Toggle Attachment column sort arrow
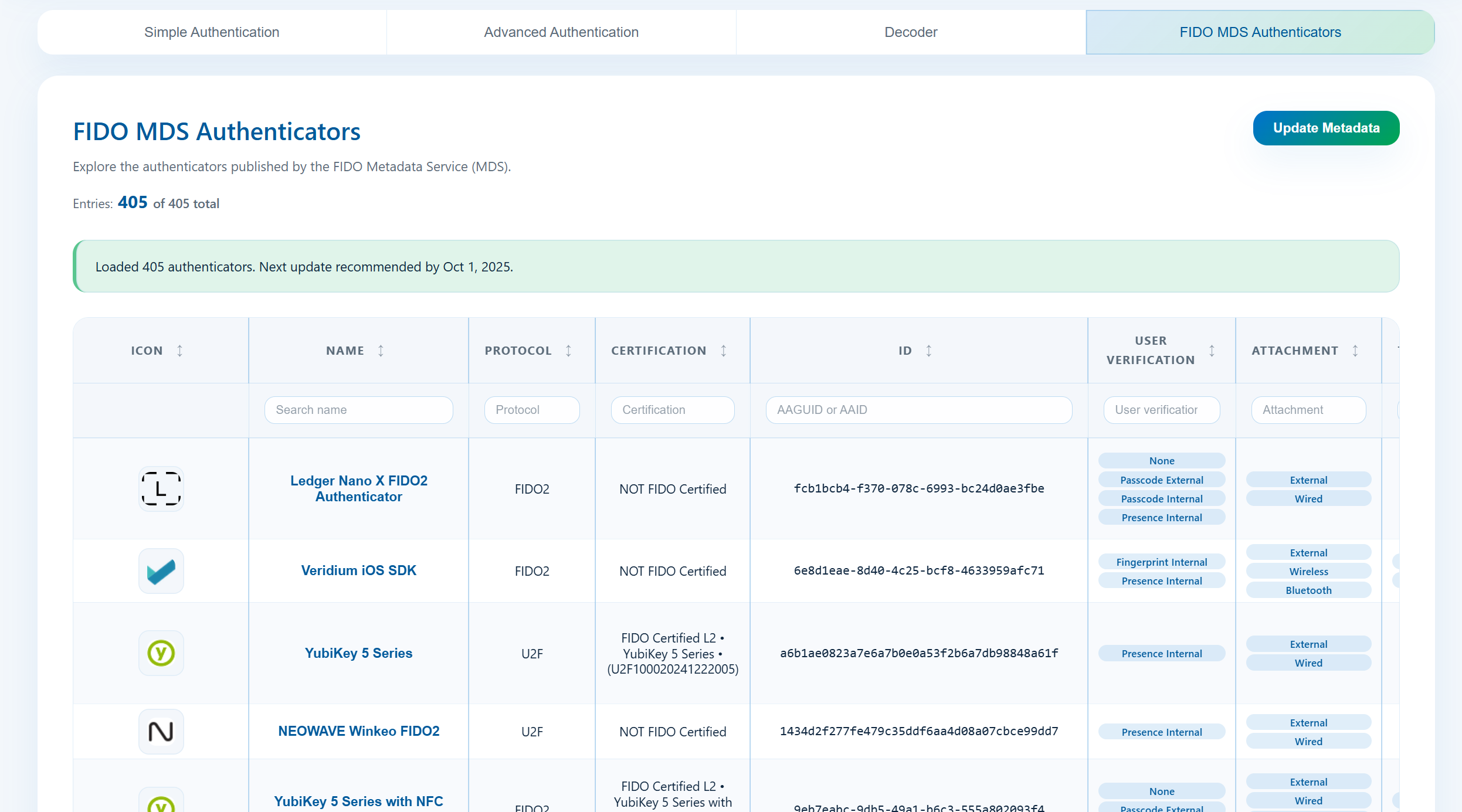Image resolution: width=1462 pixels, height=812 pixels. coord(1355,351)
